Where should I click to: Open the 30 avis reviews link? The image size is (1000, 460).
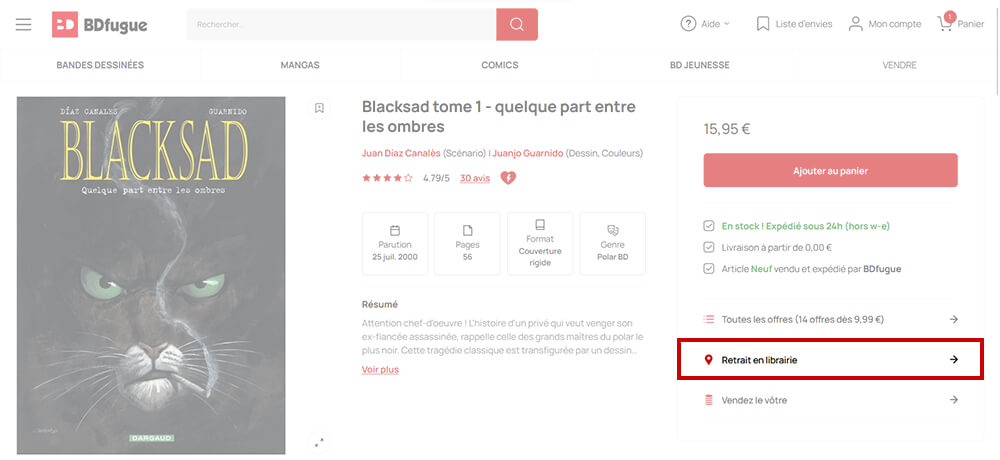(475, 178)
